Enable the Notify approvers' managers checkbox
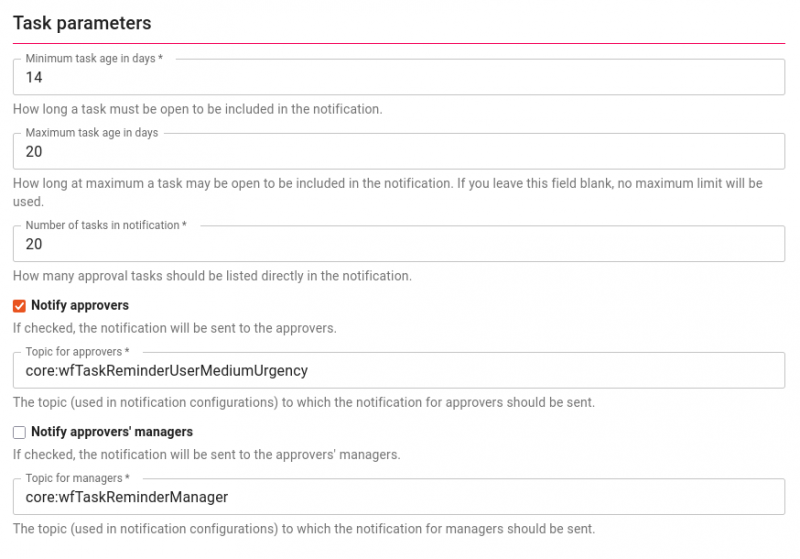This screenshot has width=800, height=559. tap(19, 432)
